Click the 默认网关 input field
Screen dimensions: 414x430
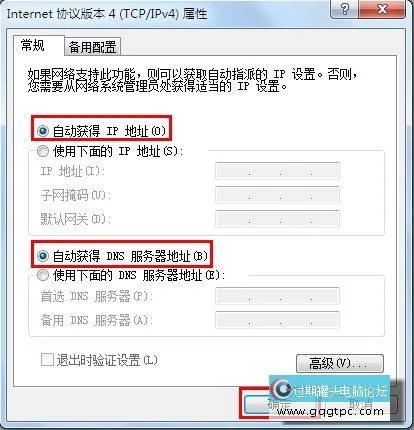click(x=277, y=219)
